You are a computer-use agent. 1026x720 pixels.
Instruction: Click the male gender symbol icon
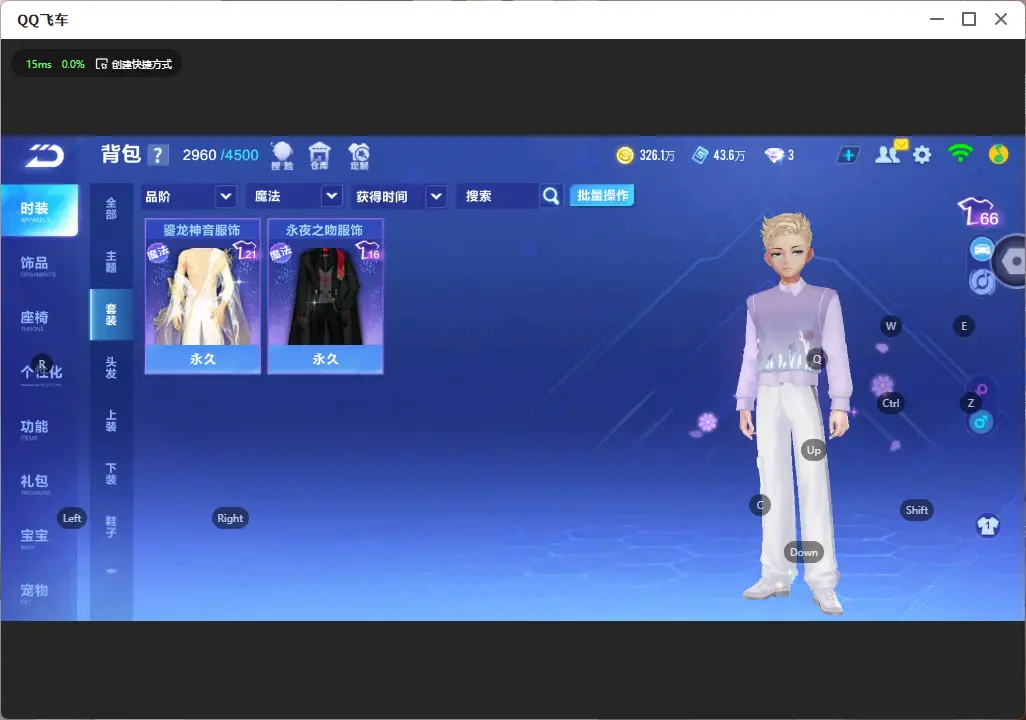pos(980,422)
